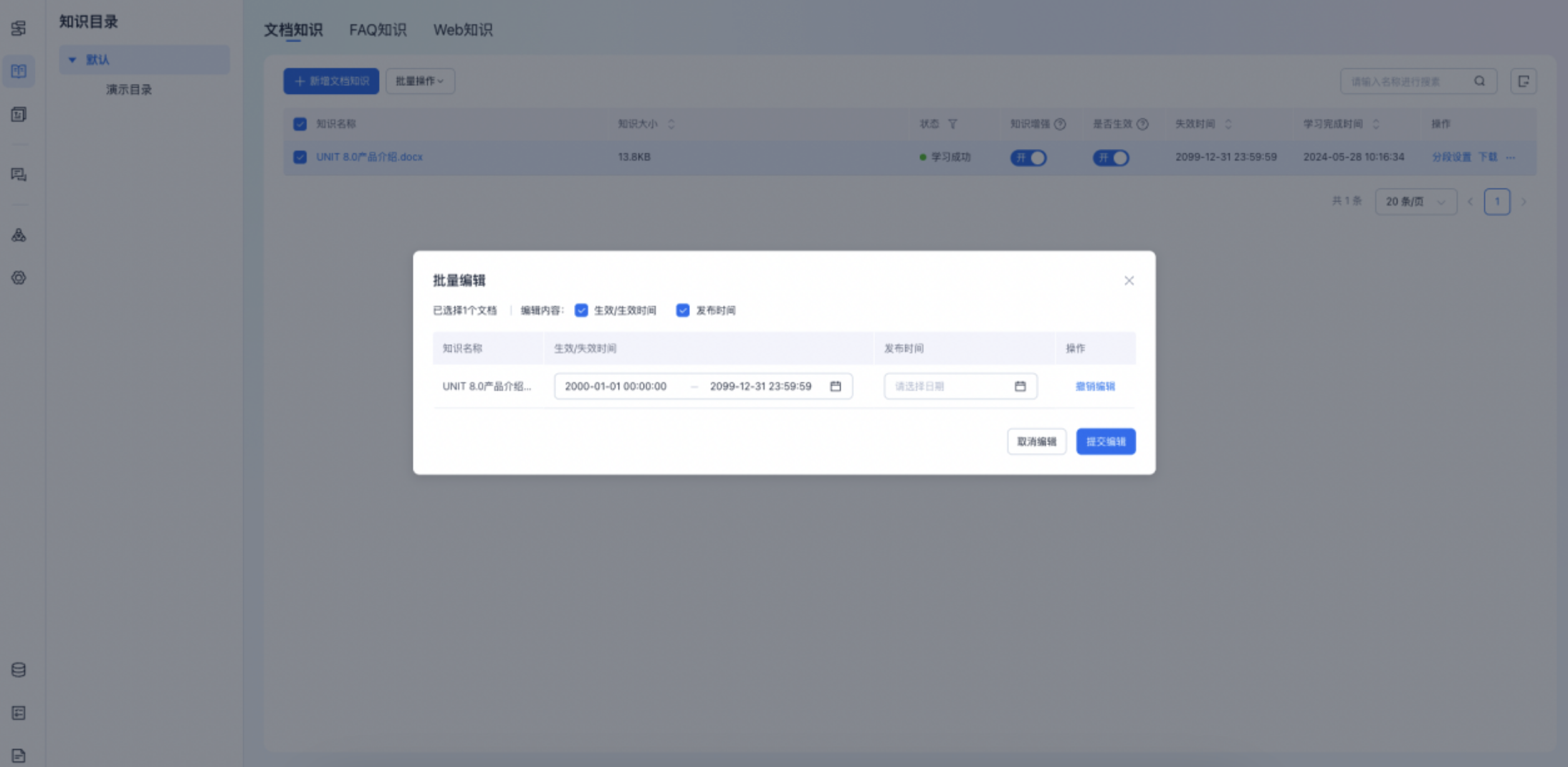Open the document icon at sidebar bottom

(x=19, y=756)
